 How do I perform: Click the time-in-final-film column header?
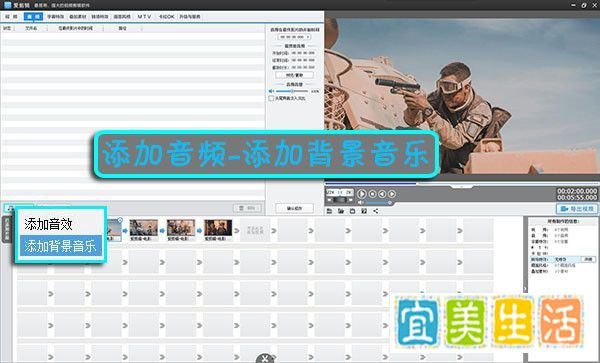click(75, 28)
